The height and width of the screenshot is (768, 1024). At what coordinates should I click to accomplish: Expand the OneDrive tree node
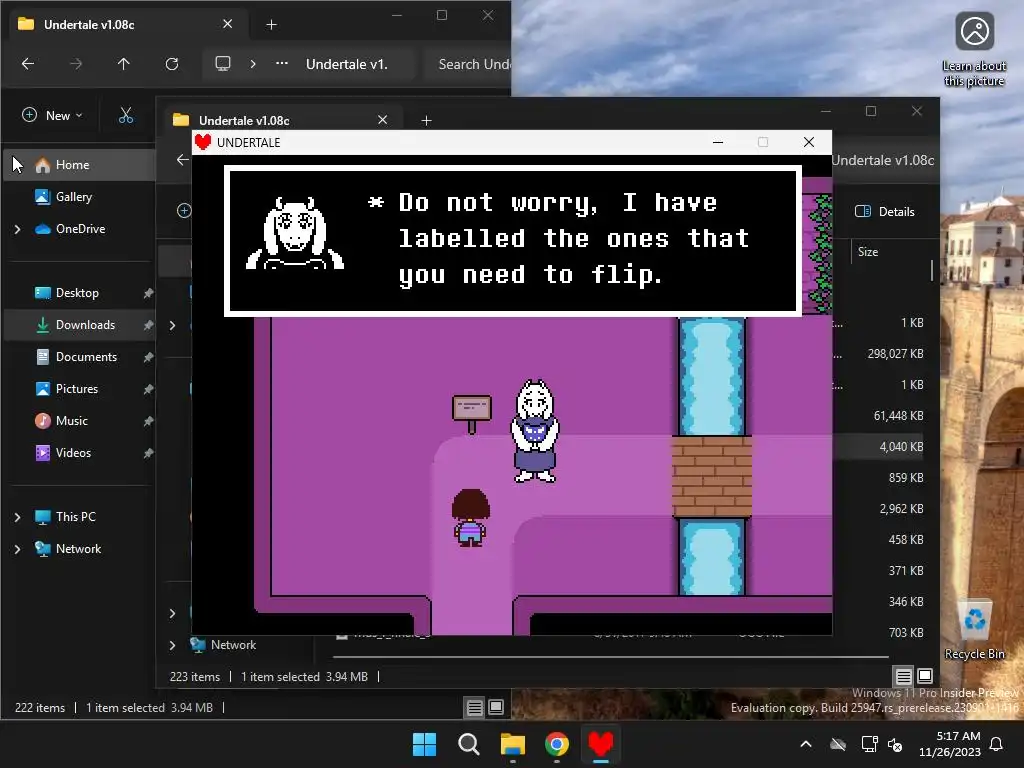point(18,229)
